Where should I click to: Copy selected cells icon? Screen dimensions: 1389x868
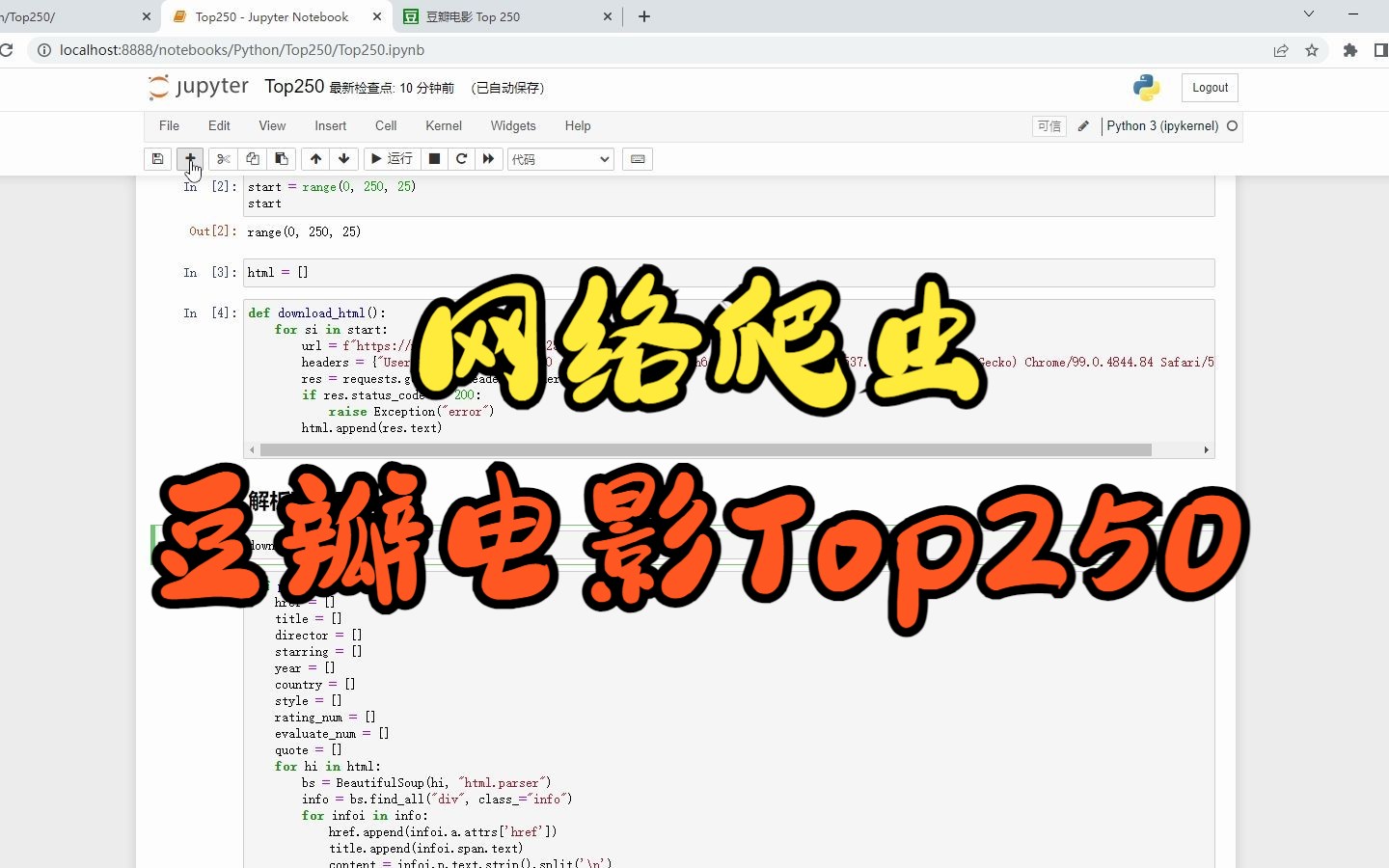coord(253,159)
